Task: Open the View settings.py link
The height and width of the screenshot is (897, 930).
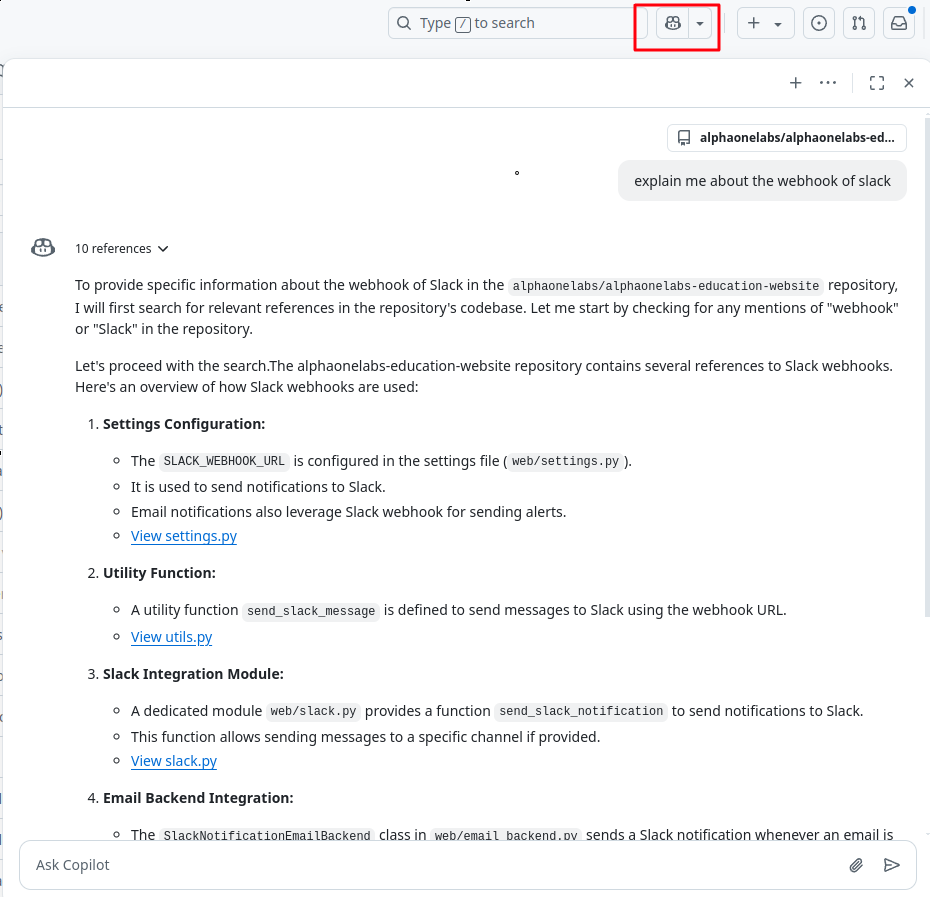Action: point(184,536)
